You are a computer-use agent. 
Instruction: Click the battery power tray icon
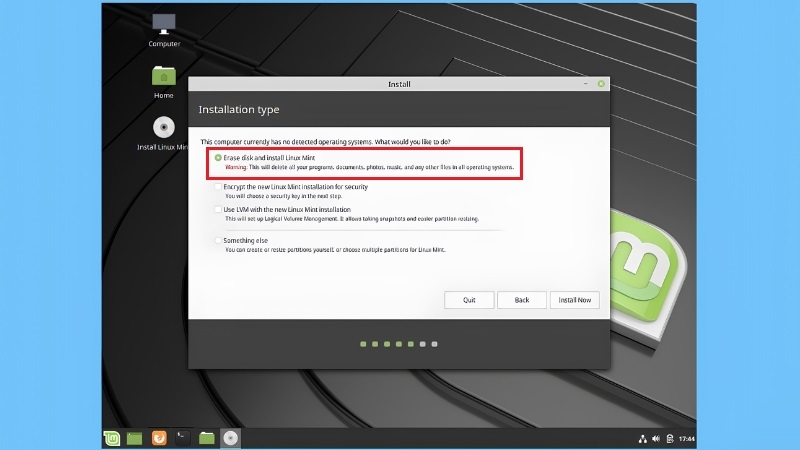pos(670,439)
